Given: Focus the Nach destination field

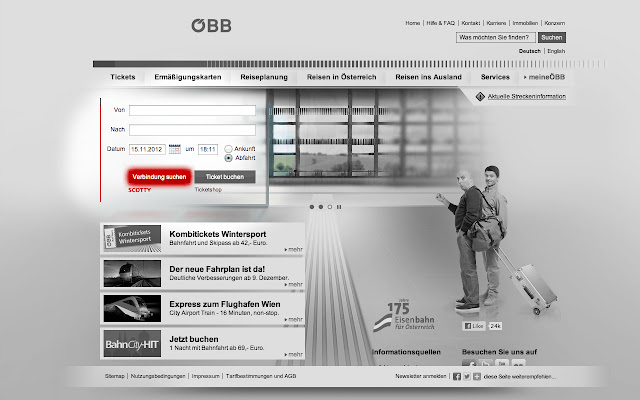Looking at the screenshot, I should (192, 130).
